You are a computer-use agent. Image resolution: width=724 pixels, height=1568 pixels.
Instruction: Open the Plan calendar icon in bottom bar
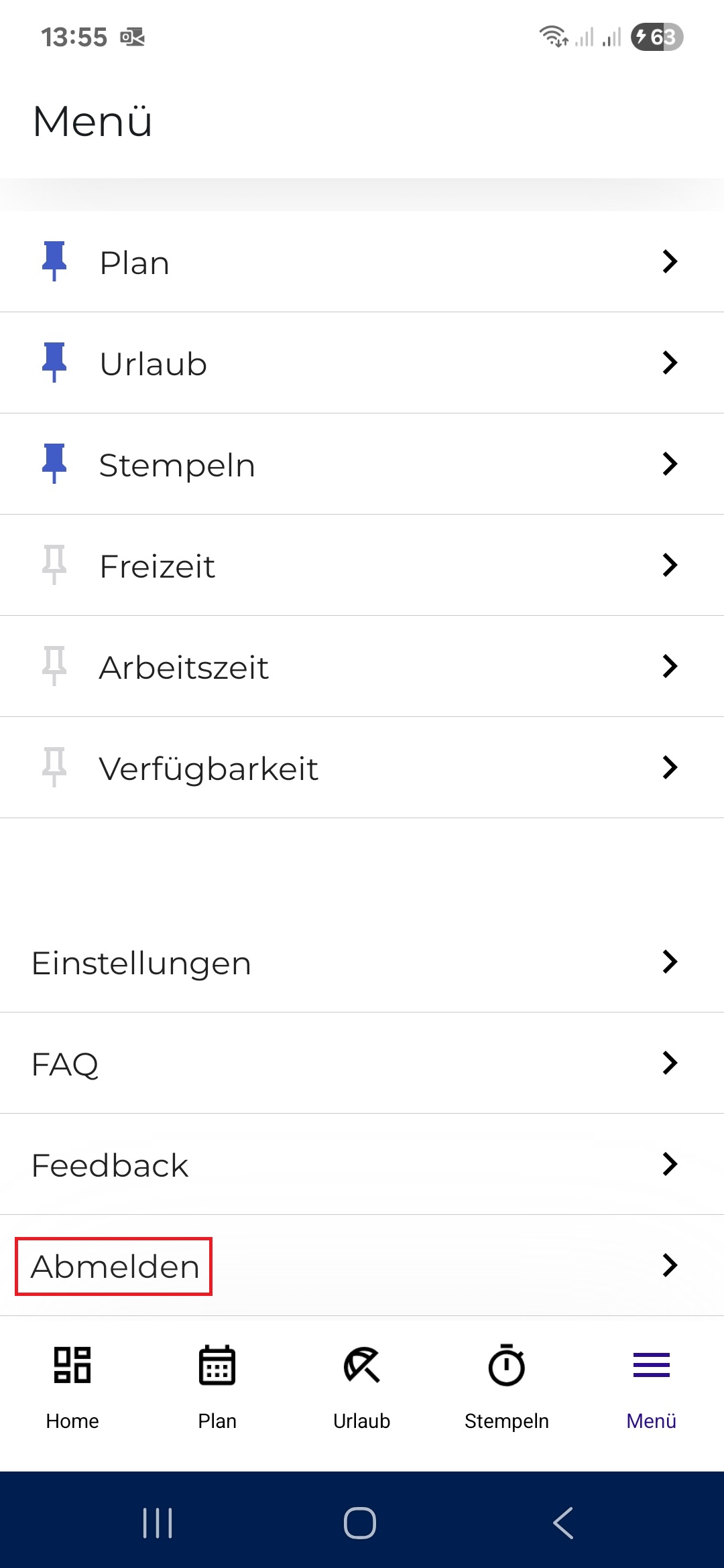click(x=217, y=1365)
